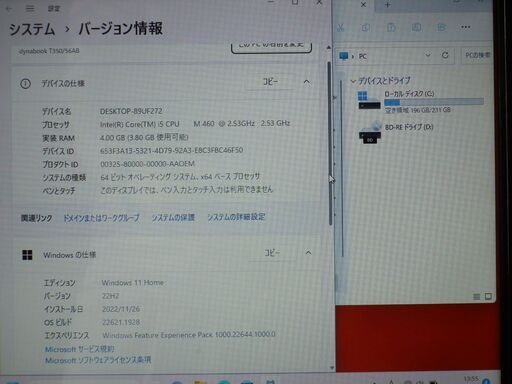Open システムの保護 link
Screen dimensions: 512x384
(x=173, y=217)
